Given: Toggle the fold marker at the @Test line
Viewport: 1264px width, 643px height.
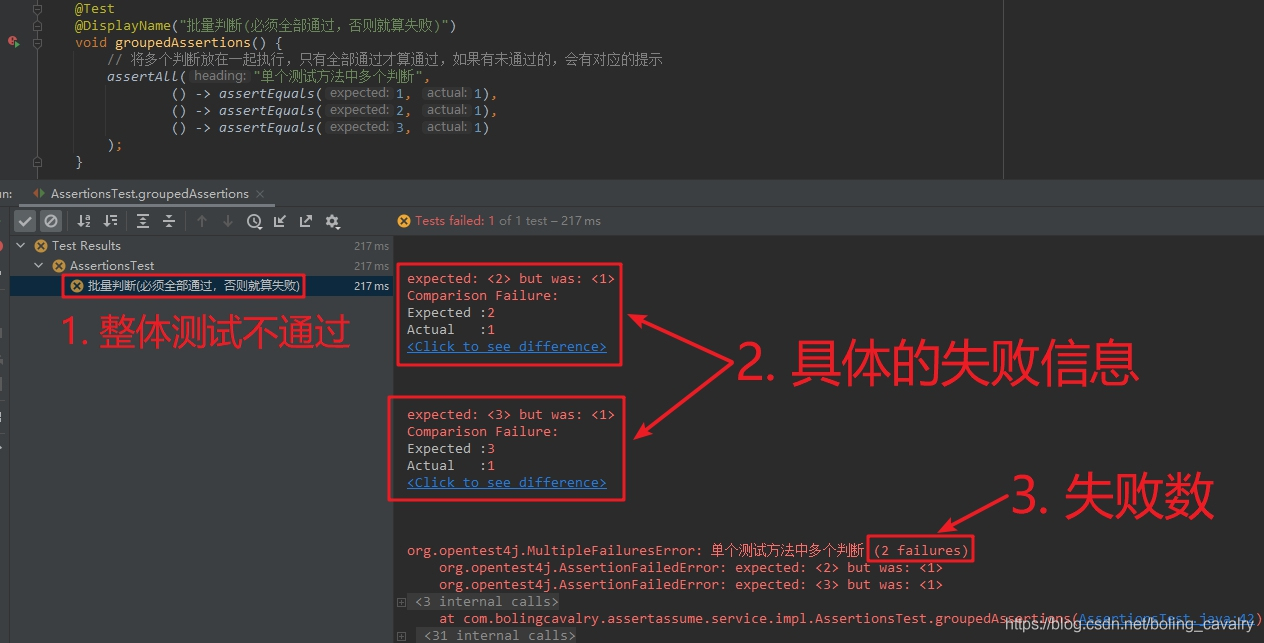Looking at the screenshot, I should point(38,8).
